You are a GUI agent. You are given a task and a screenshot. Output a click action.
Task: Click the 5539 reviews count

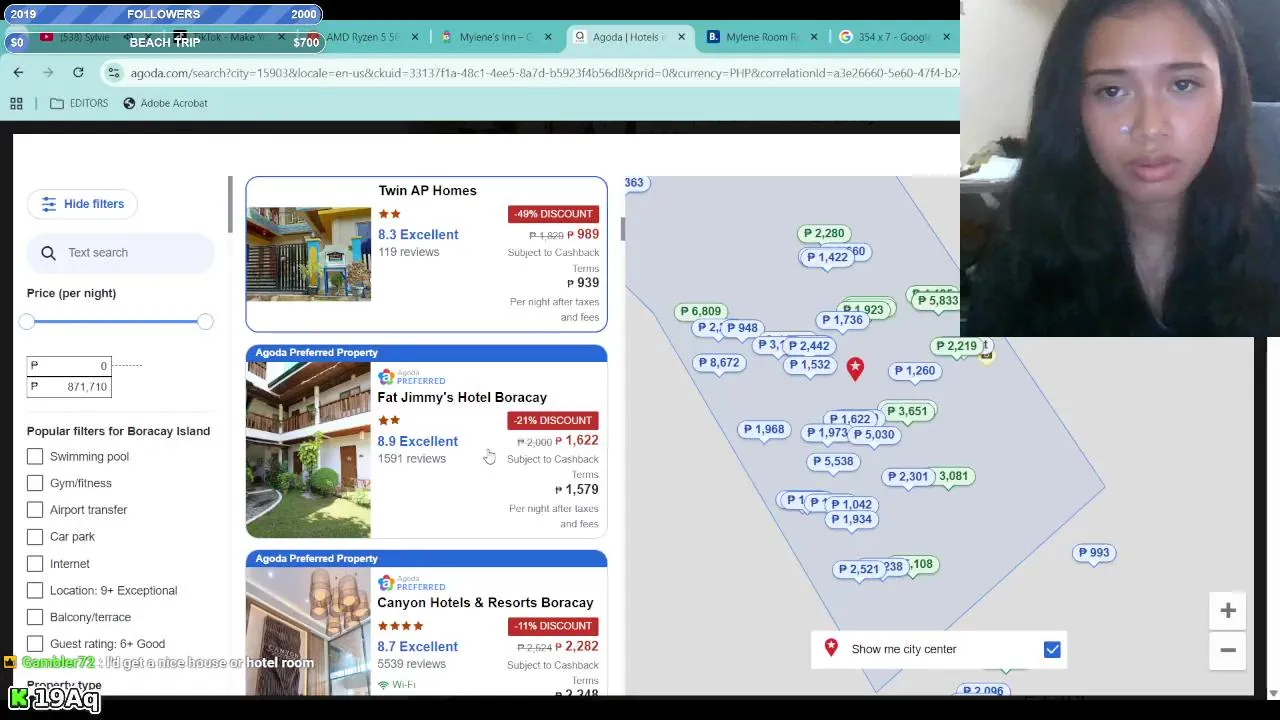(412, 664)
